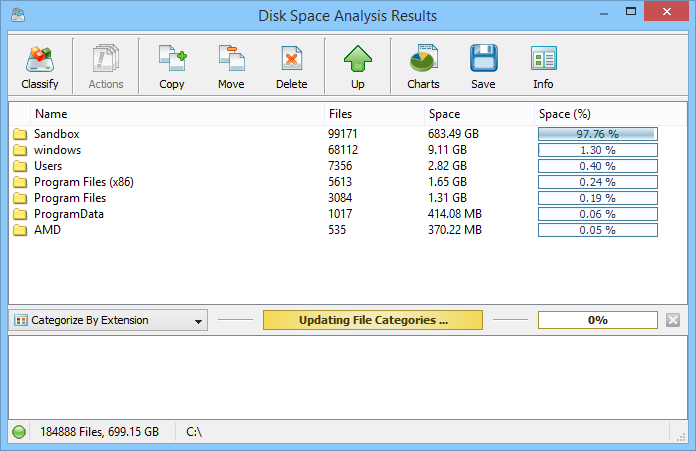Click the 0% progress indicator
The height and width of the screenshot is (451, 696).
click(x=598, y=320)
